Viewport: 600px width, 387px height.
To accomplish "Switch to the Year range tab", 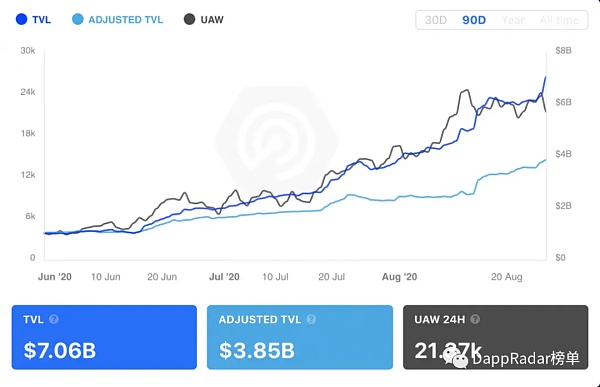I will [513, 20].
